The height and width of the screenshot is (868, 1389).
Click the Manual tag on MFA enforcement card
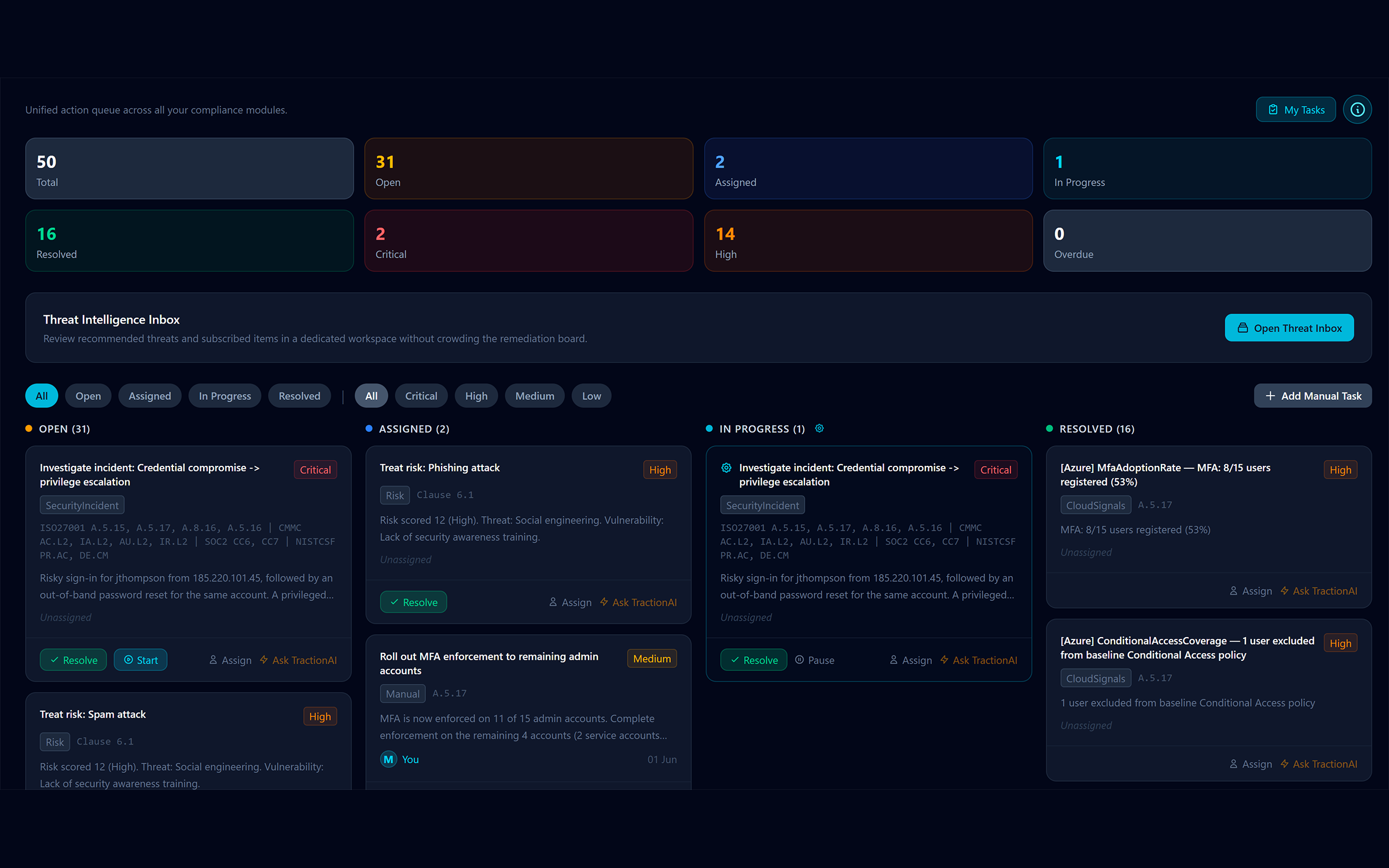[402, 693]
